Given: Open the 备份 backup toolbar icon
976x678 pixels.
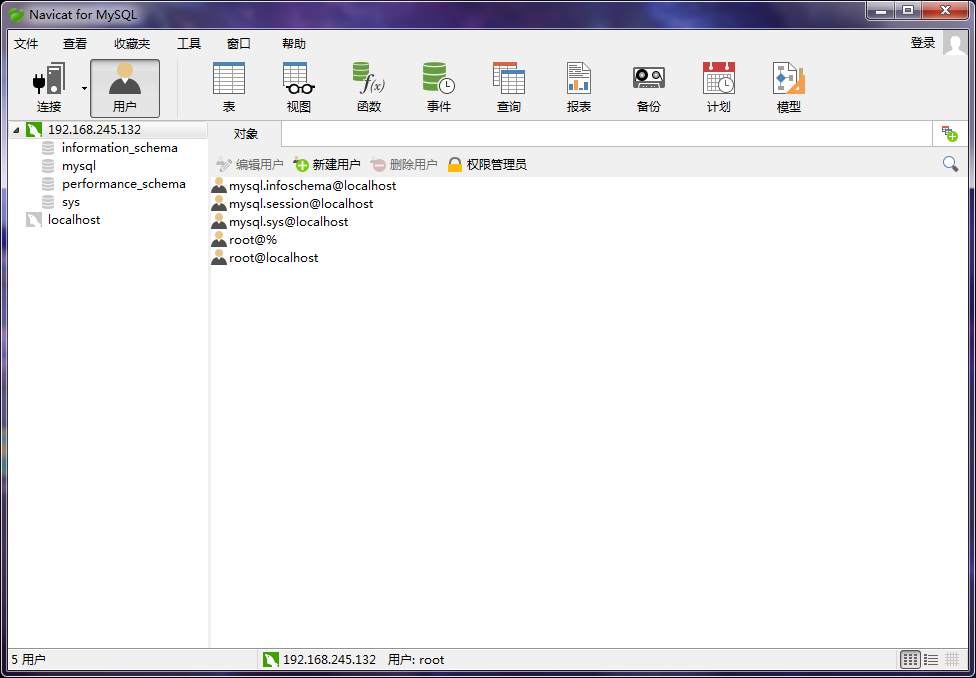Looking at the screenshot, I should [649, 88].
